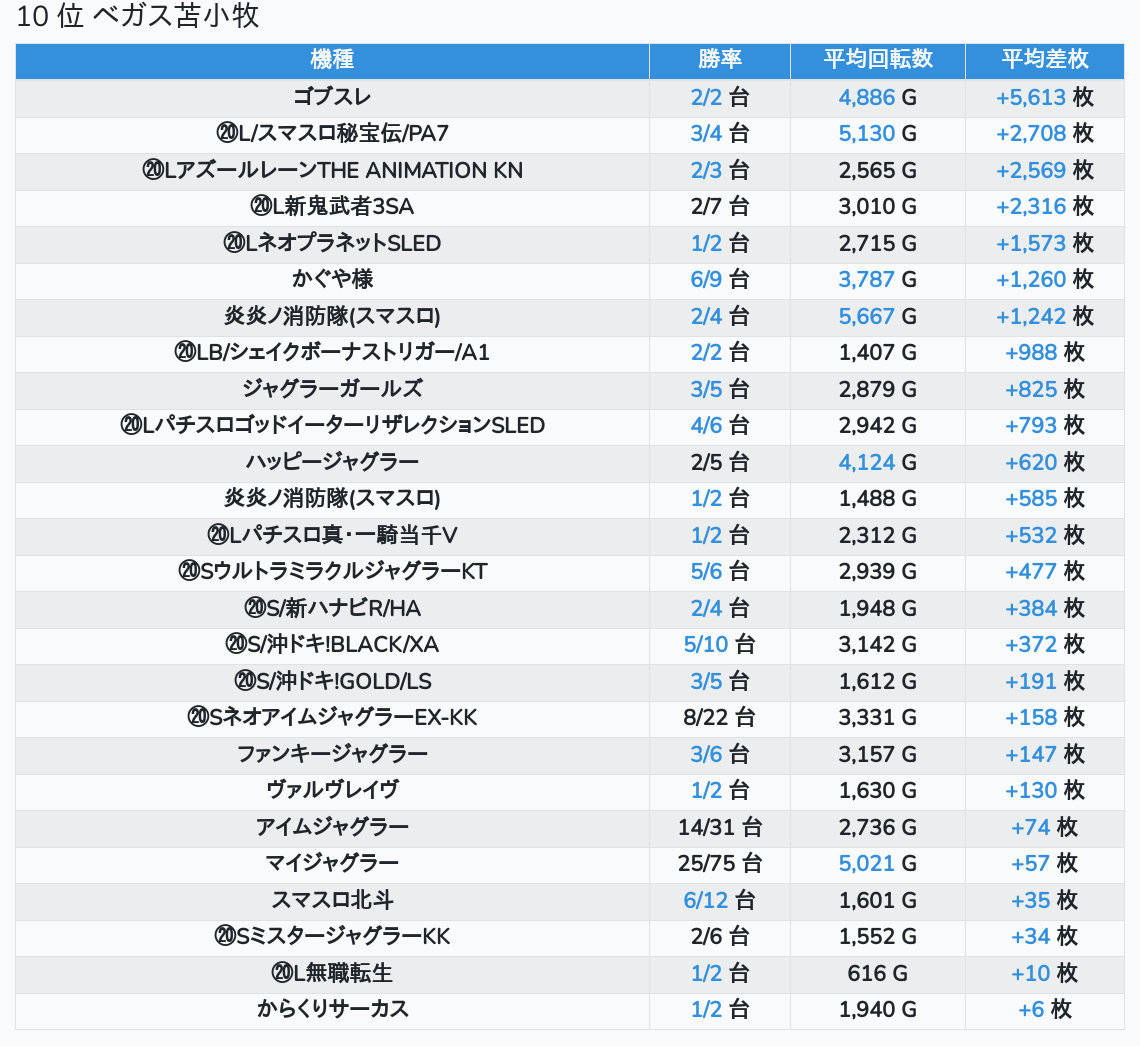
Task: Open the かぐや様 machine row
Action: point(332,279)
